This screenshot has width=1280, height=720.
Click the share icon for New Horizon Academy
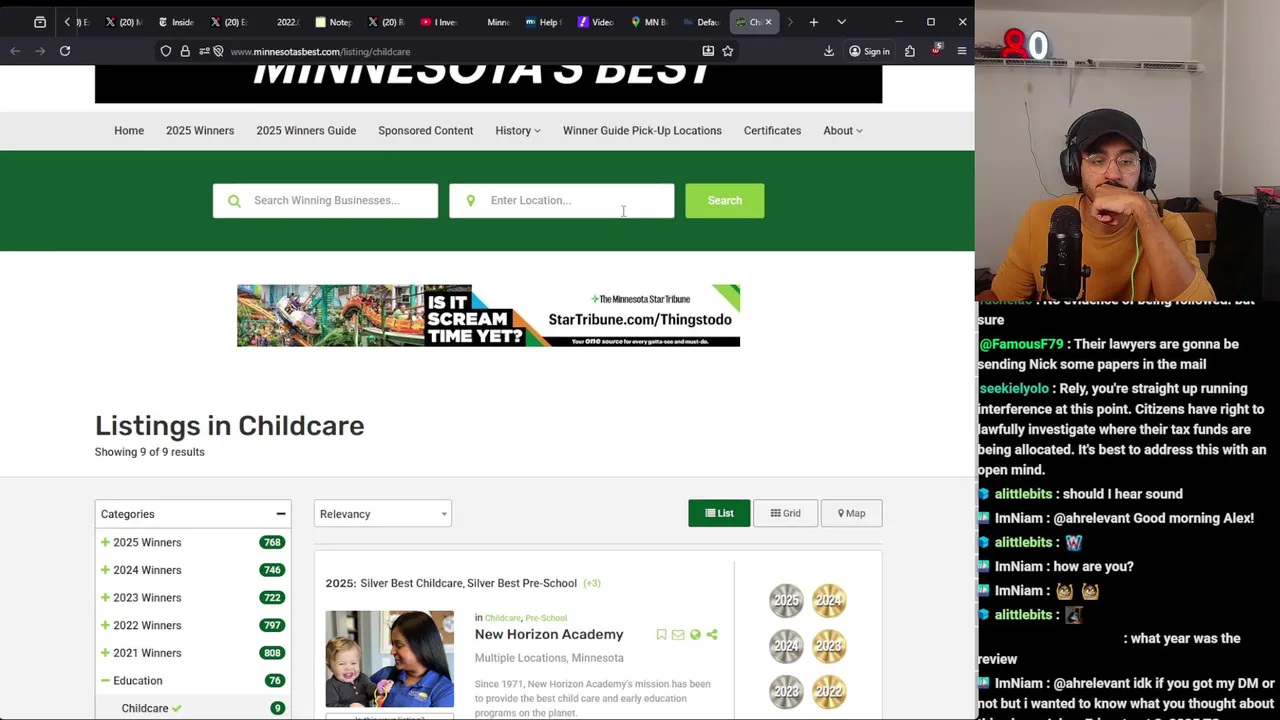coord(712,635)
